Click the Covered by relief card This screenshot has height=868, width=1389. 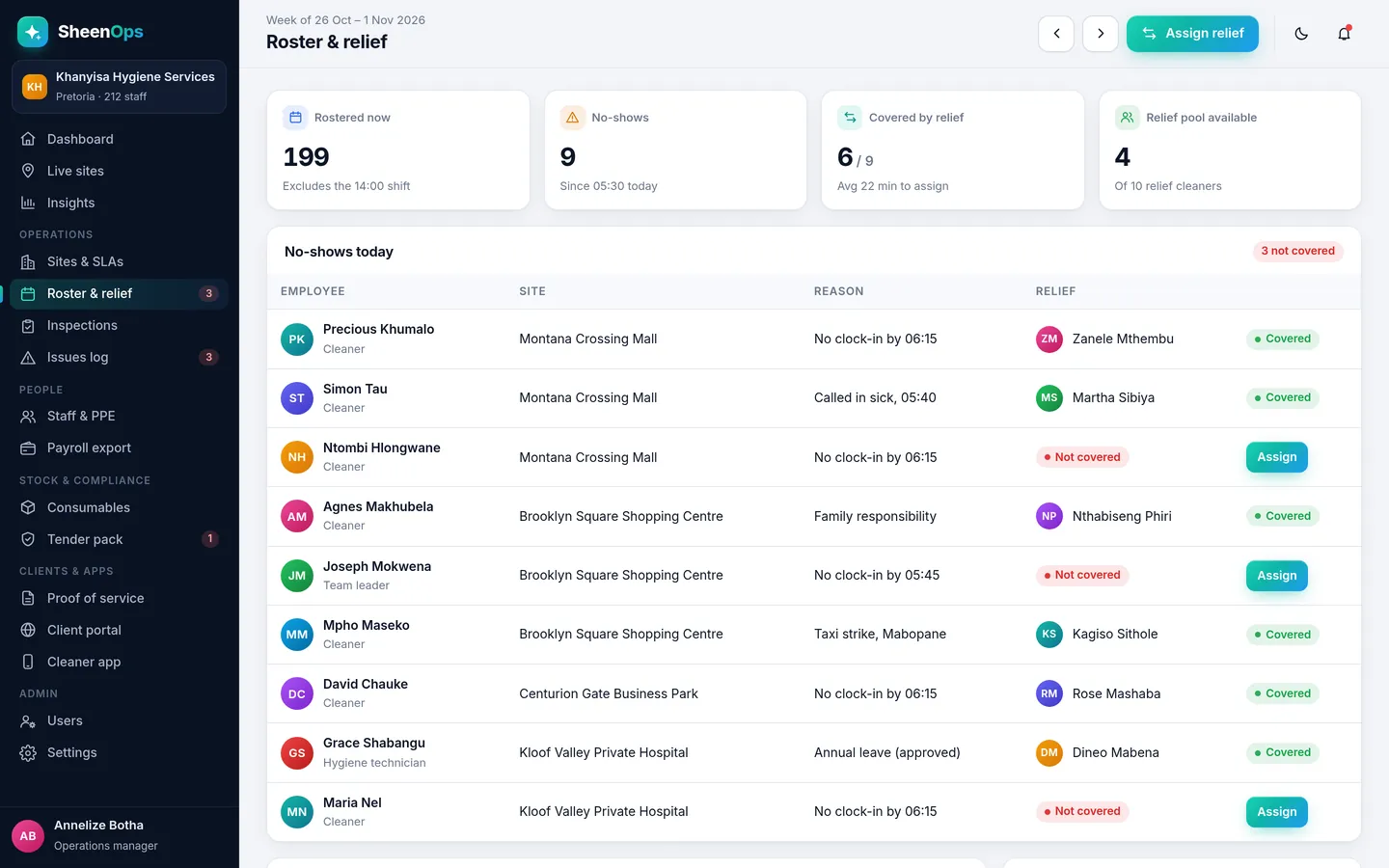point(953,149)
